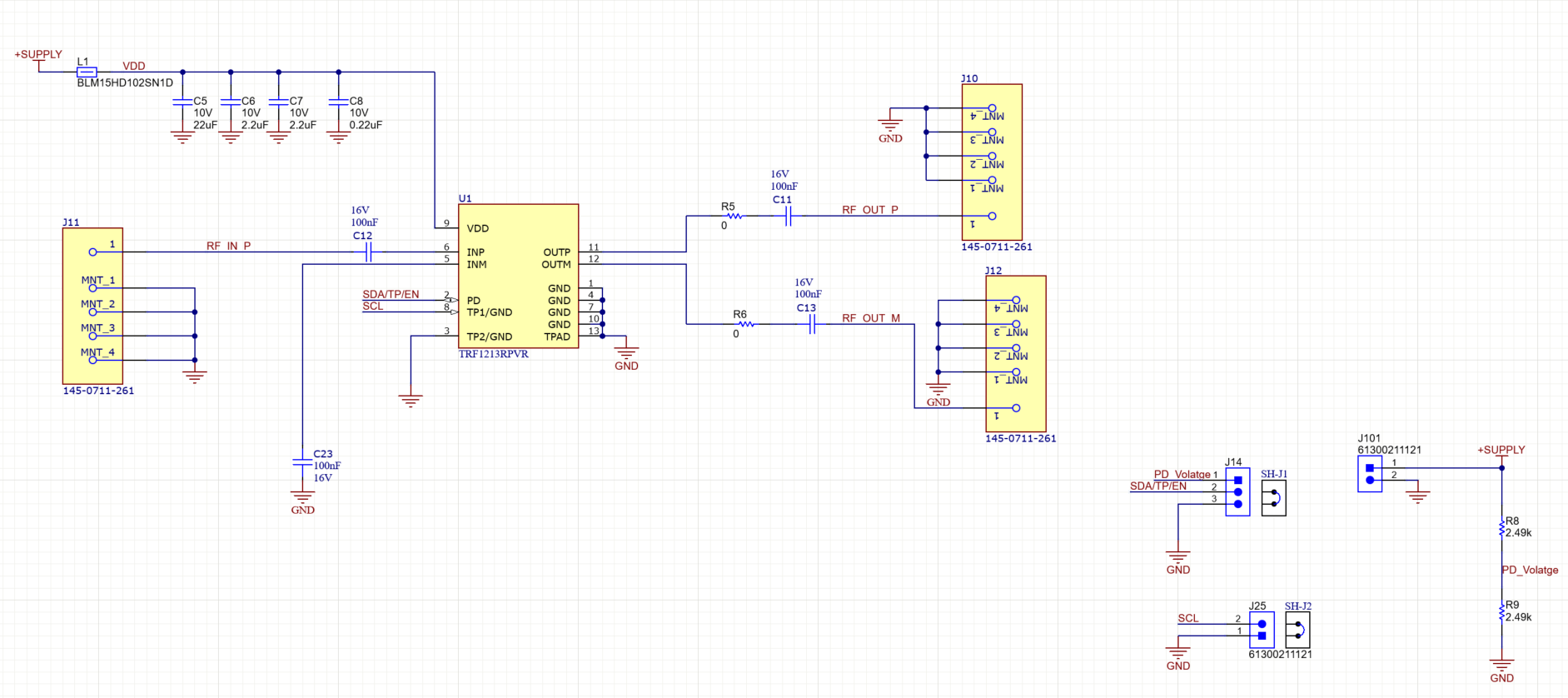
Task: Select the RF_IN_P net label
Action: pos(228,246)
